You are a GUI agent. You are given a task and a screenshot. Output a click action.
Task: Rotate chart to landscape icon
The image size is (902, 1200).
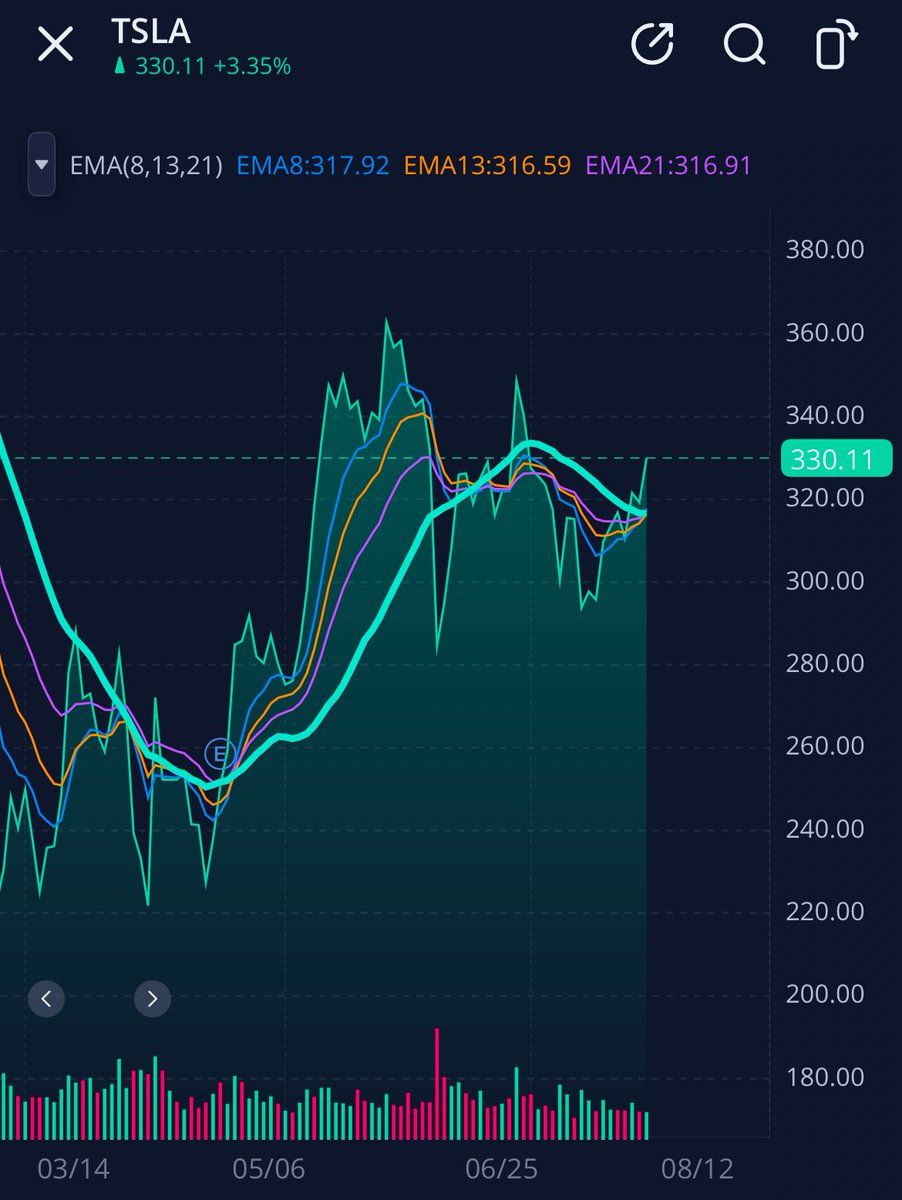point(835,44)
